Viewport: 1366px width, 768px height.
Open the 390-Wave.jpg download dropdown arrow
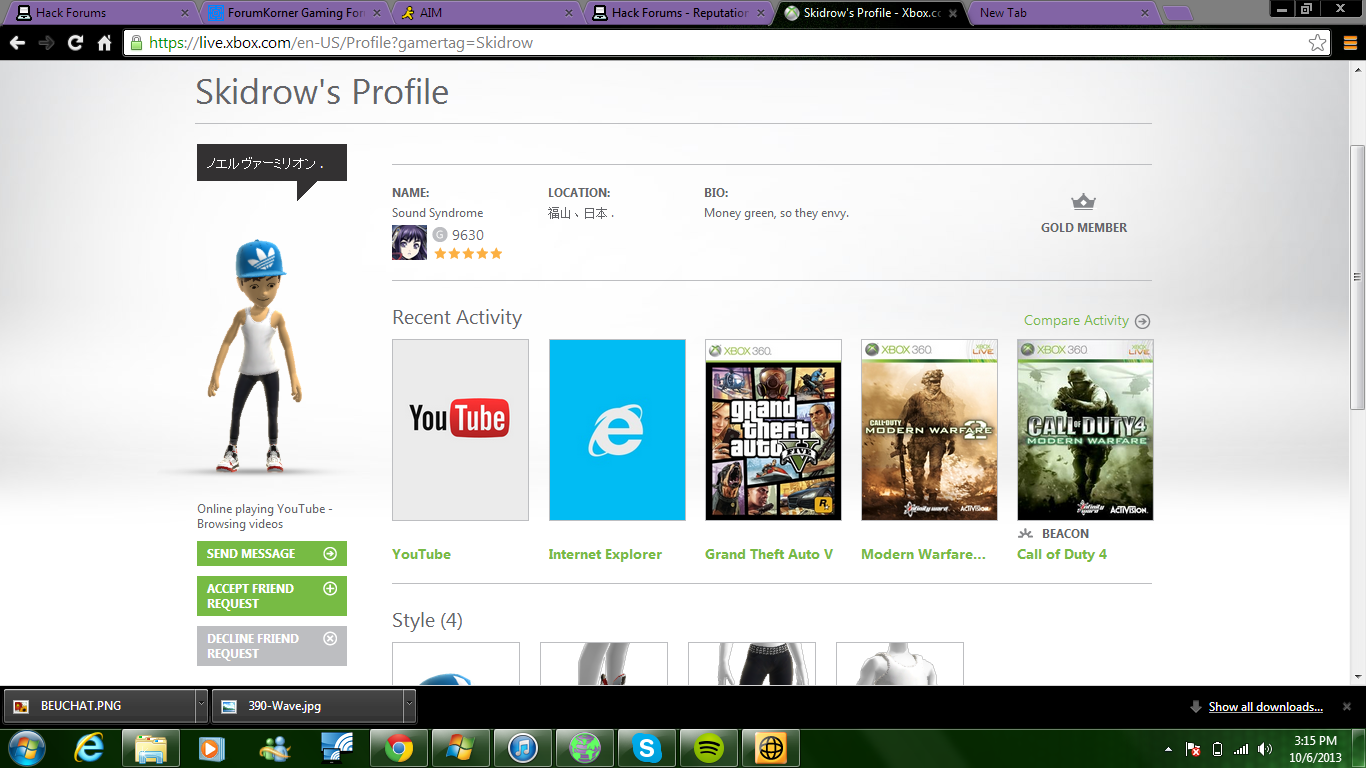tap(408, 706)
